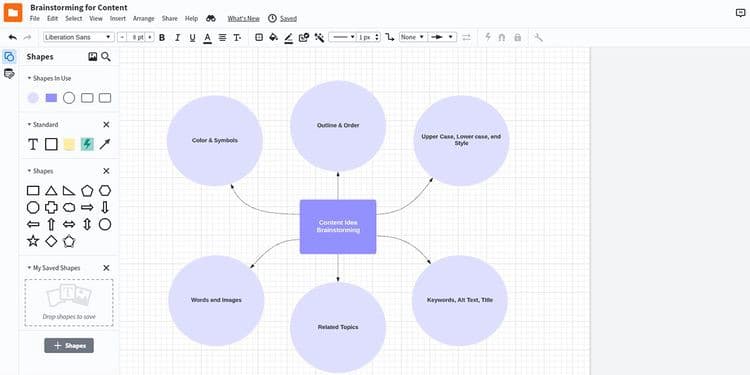
Task: Click the lock icon in toolbar
Action: 518,37
